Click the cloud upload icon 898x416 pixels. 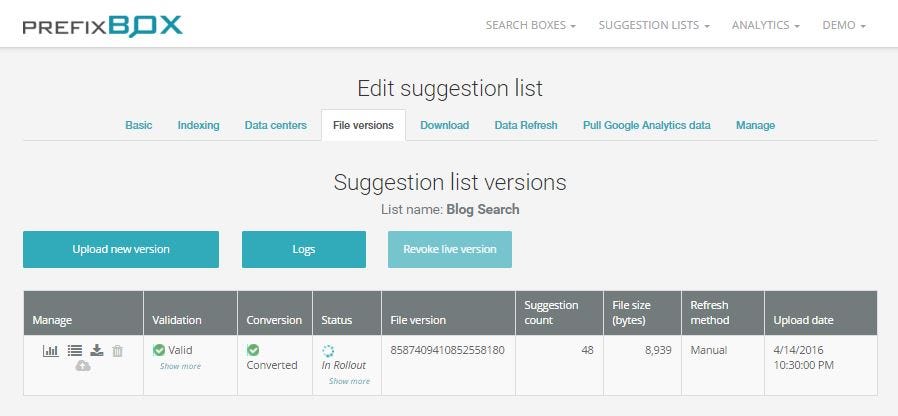(83, 365)
